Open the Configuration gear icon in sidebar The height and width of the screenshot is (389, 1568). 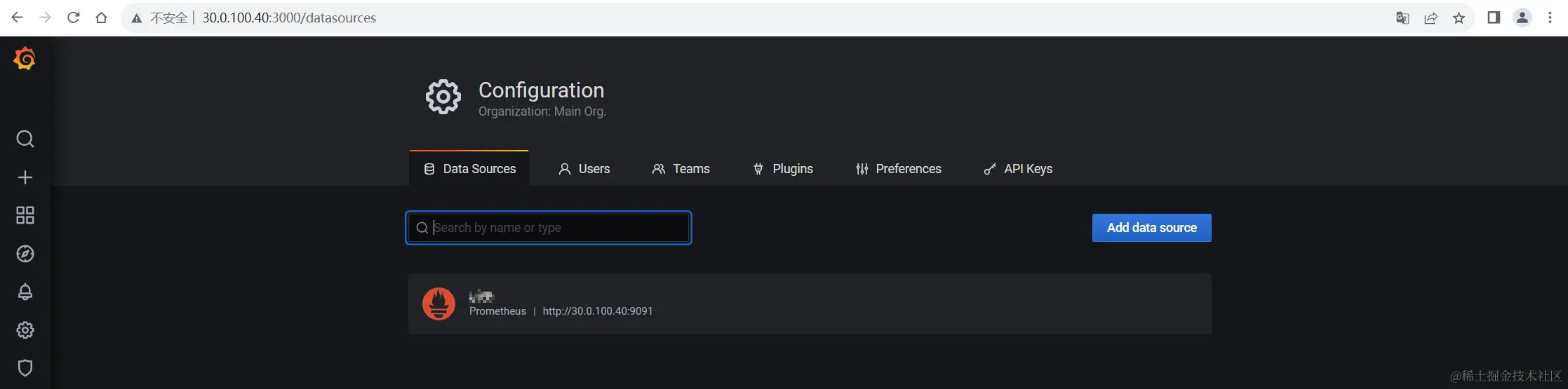click(25, 330)
